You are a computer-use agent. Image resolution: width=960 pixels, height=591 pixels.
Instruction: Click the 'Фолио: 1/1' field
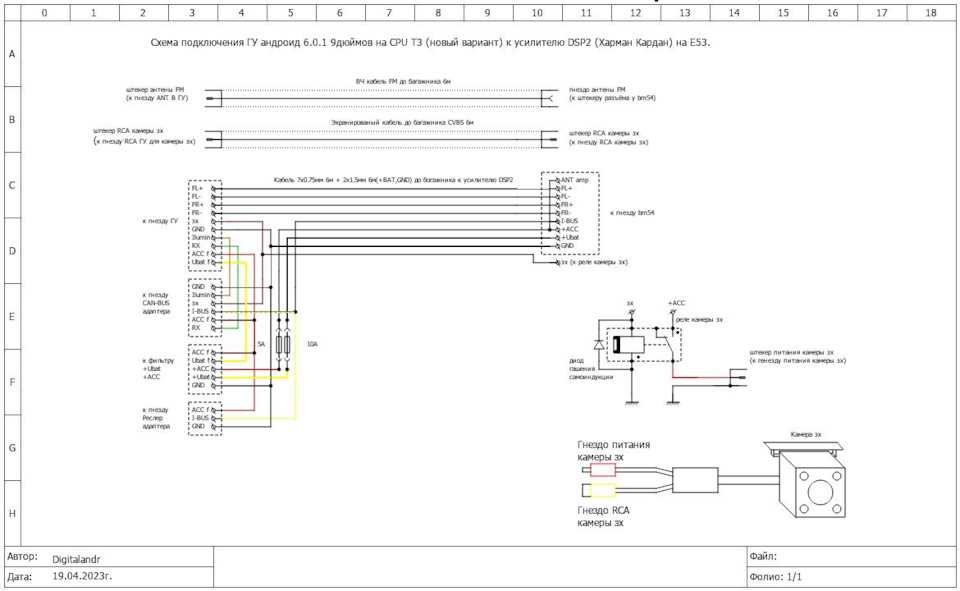(x=775, y=577)
